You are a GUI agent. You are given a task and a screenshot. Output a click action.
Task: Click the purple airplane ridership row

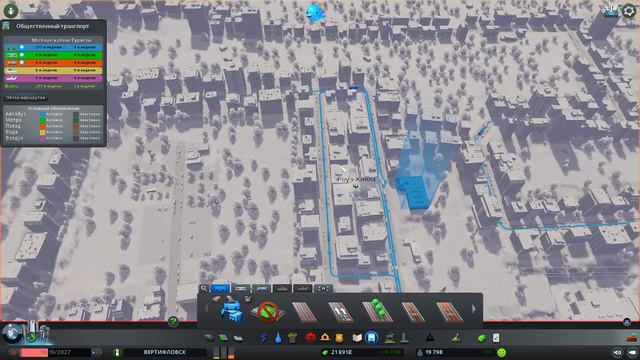[x=53, y=78]
